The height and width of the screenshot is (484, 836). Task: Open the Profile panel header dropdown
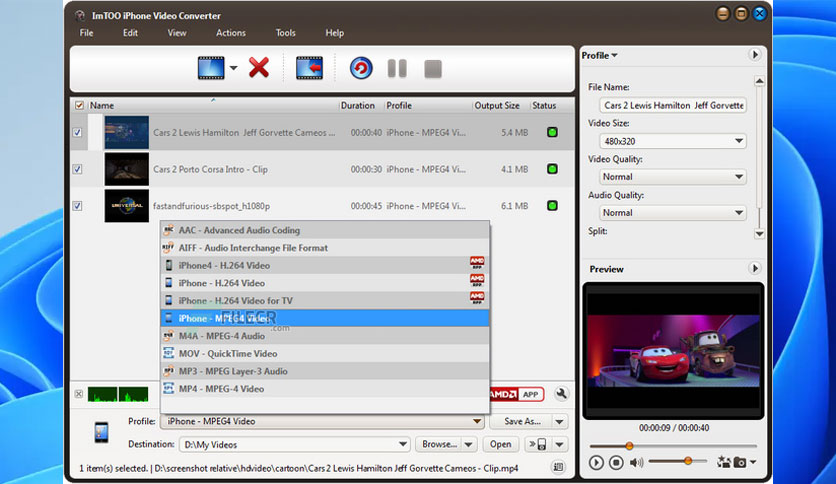pos(599,55)
